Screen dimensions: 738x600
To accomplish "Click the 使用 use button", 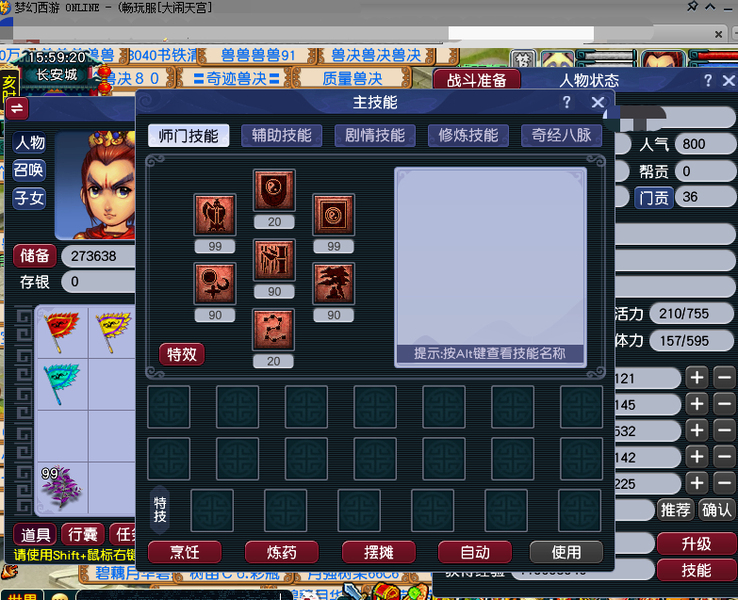I will pos(566,552).
